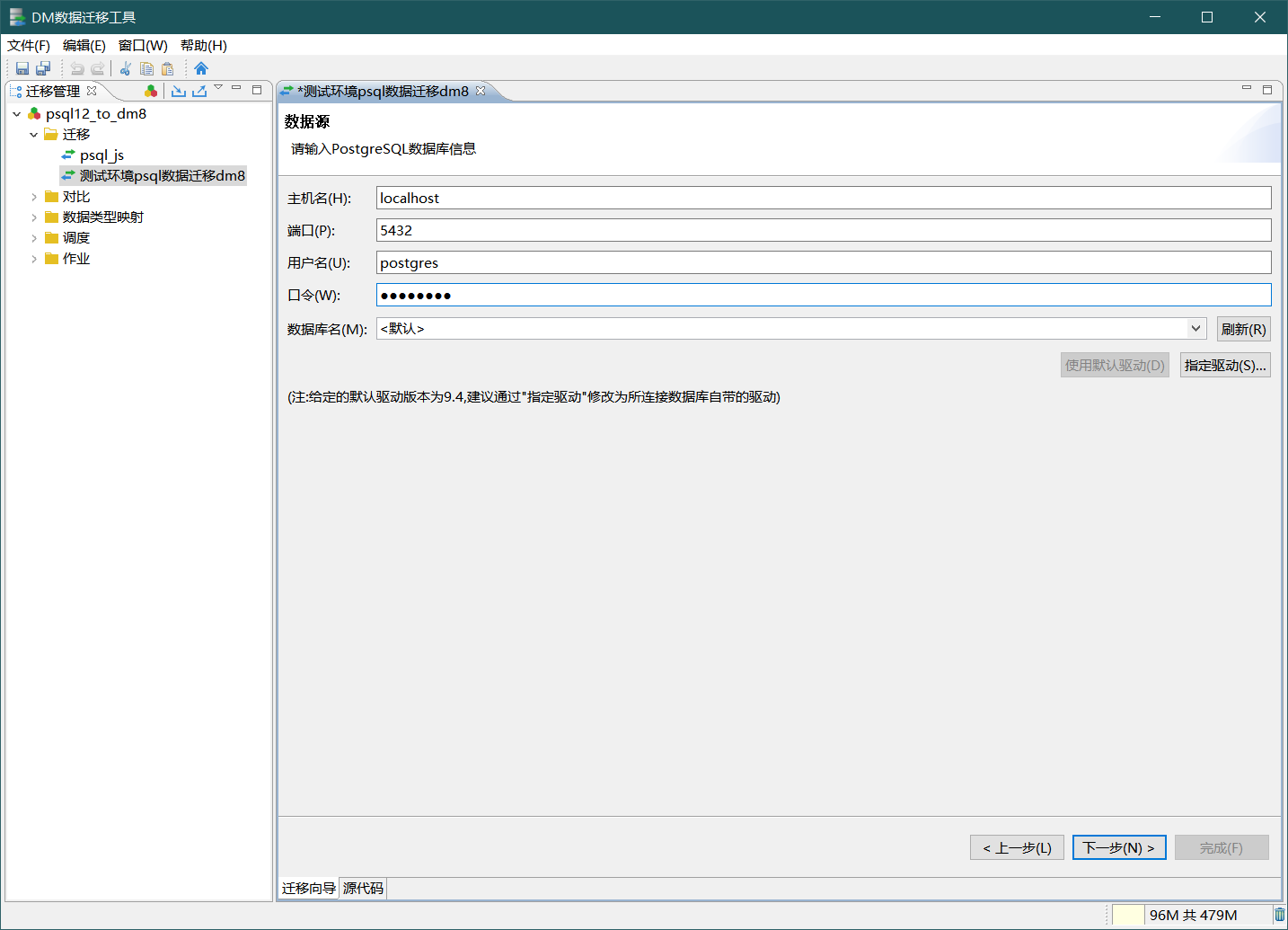1288x930 pixels.
Task: Click the Redo arrow icon
Action: pyautogui.click(x=97, y=68)
